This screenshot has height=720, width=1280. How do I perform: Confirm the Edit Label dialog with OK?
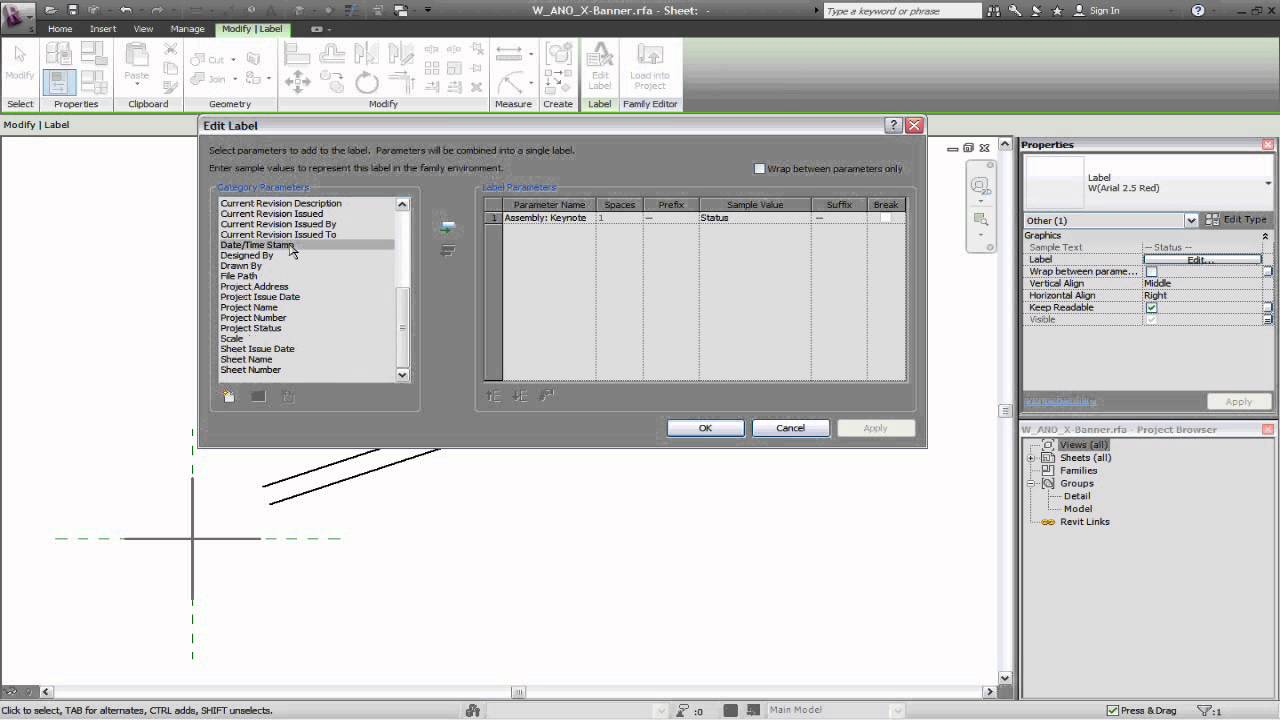(x=705, y=428)
